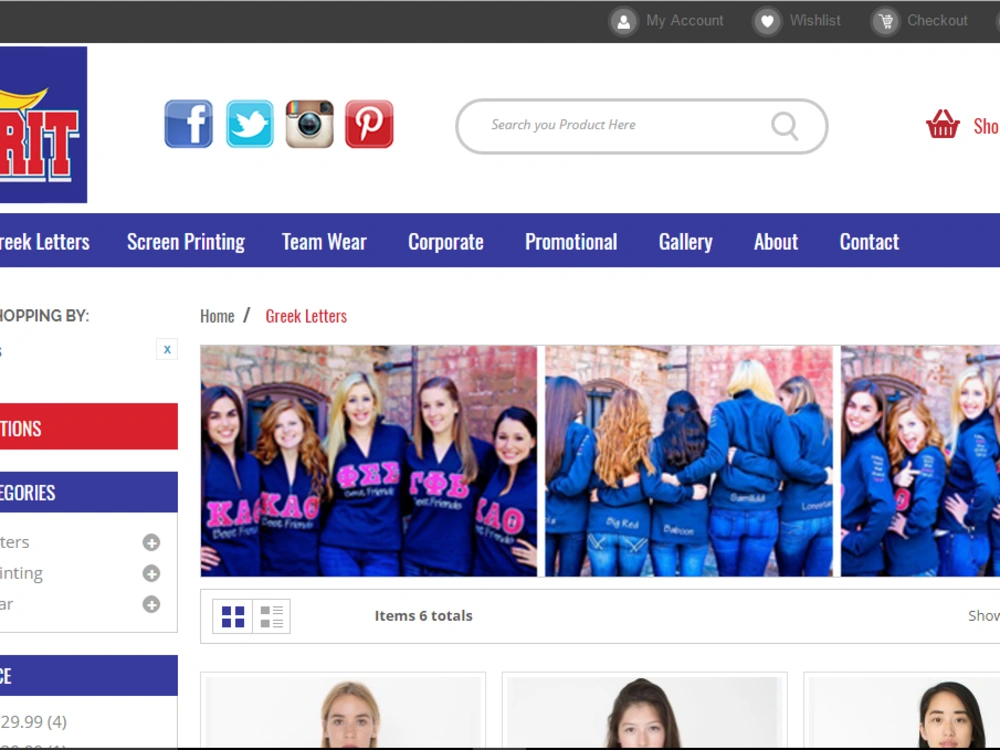Open the Gallery menu
Viewport: 1000px width, 750px height.
click(x=686, y=242)
